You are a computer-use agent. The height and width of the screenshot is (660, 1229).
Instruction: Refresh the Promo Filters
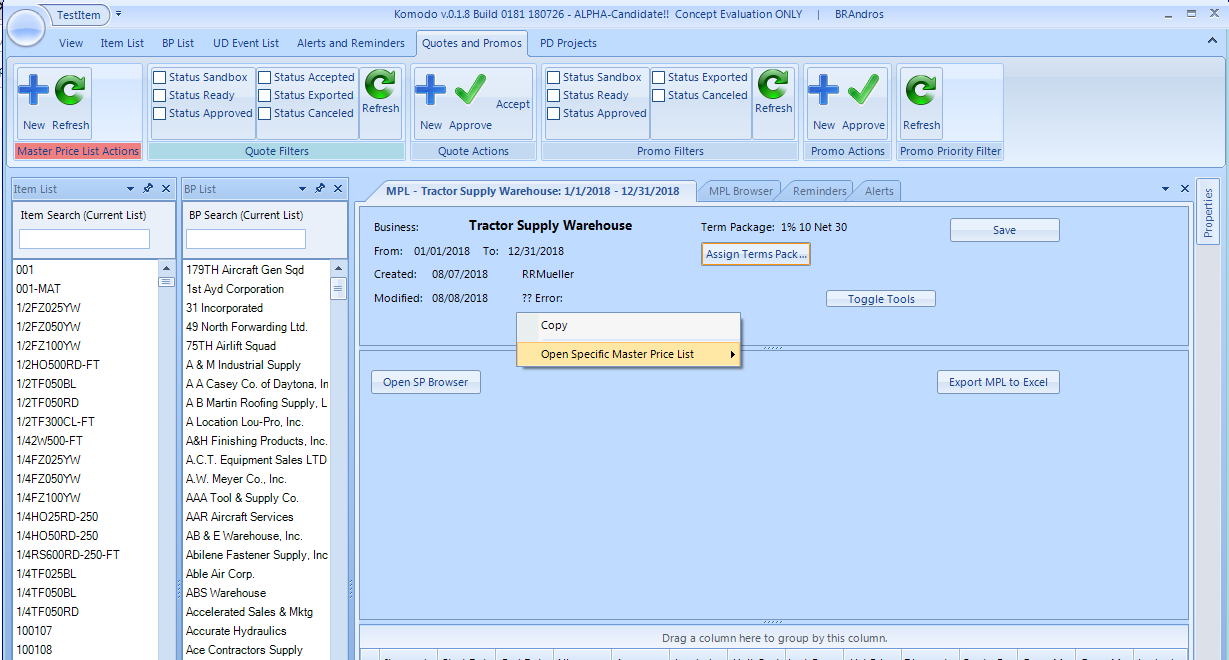click(x=773, y=92)
